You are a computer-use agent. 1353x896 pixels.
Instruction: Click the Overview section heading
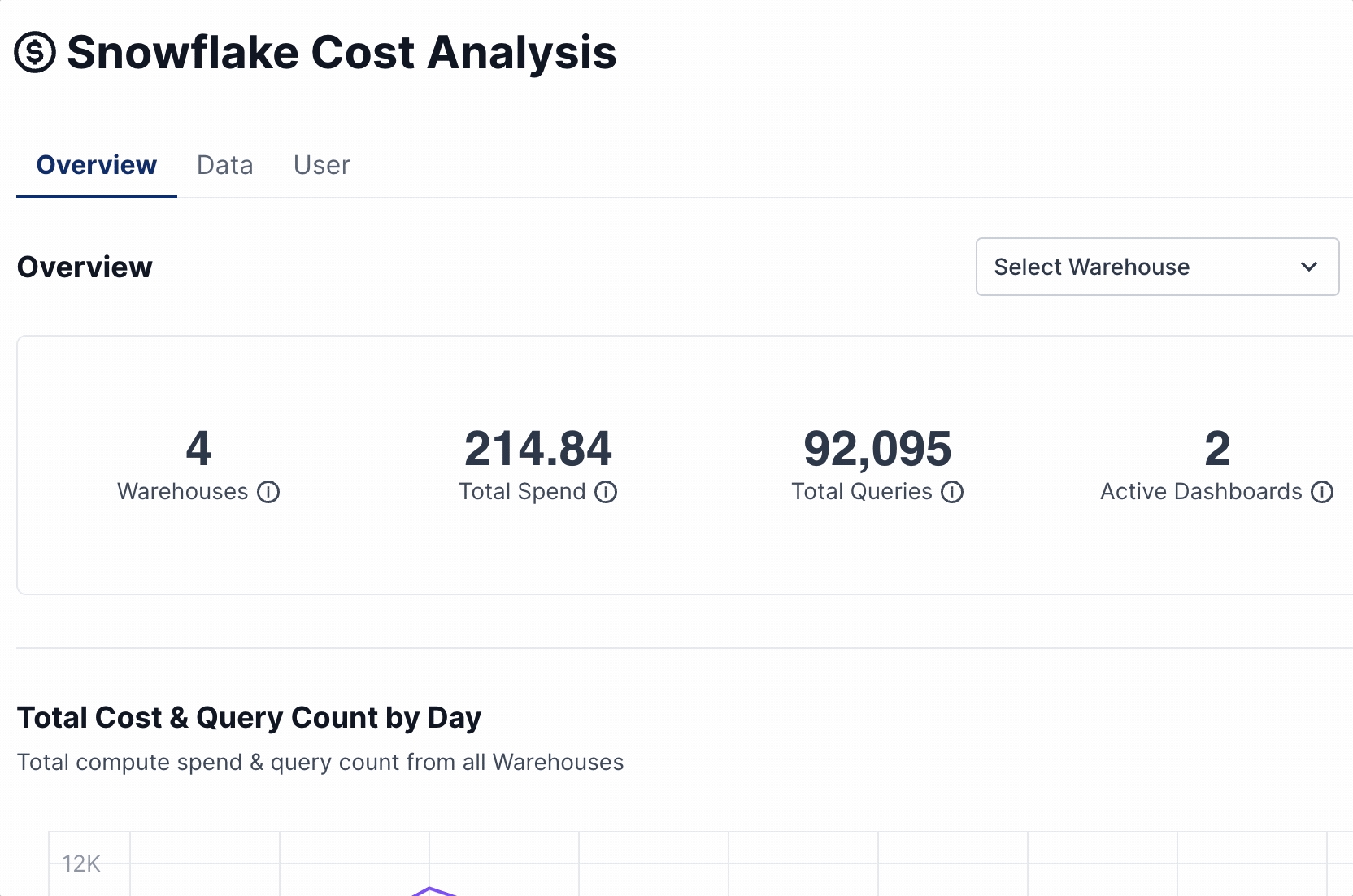85,267
